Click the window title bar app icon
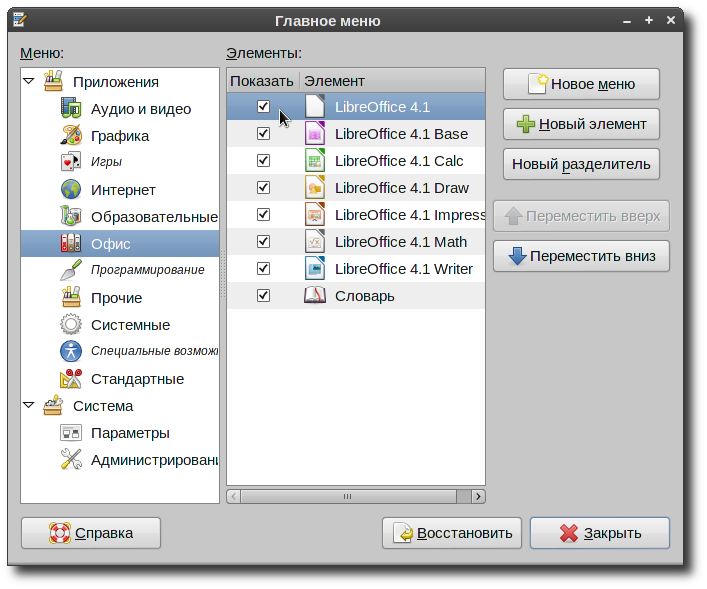Viewport: 707px width, 589px height. 20,19
